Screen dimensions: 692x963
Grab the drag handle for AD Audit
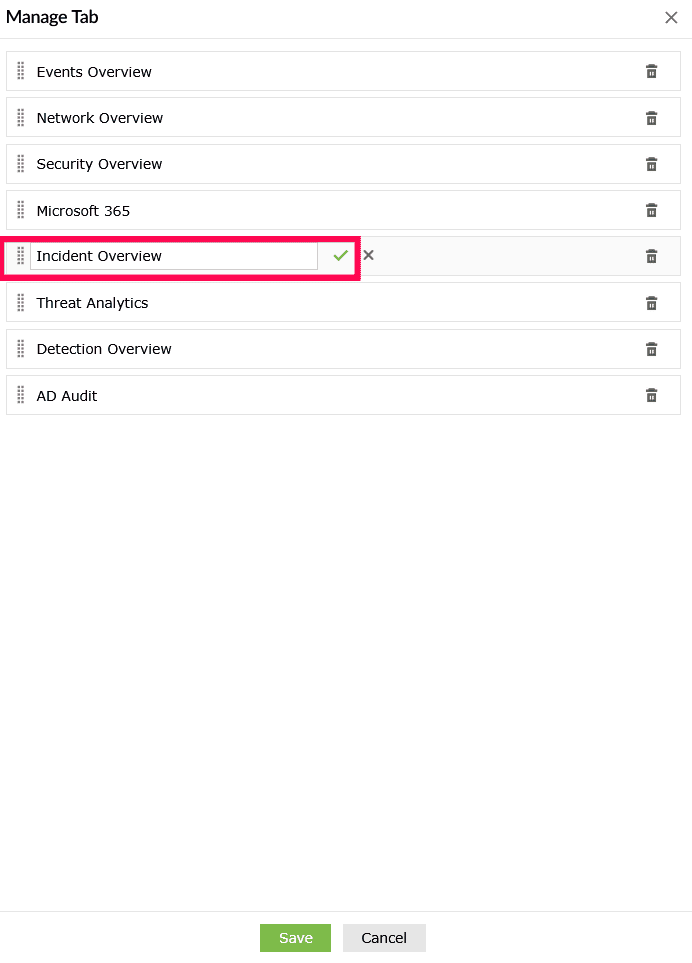pyautogui.click(x=20, y=395)
